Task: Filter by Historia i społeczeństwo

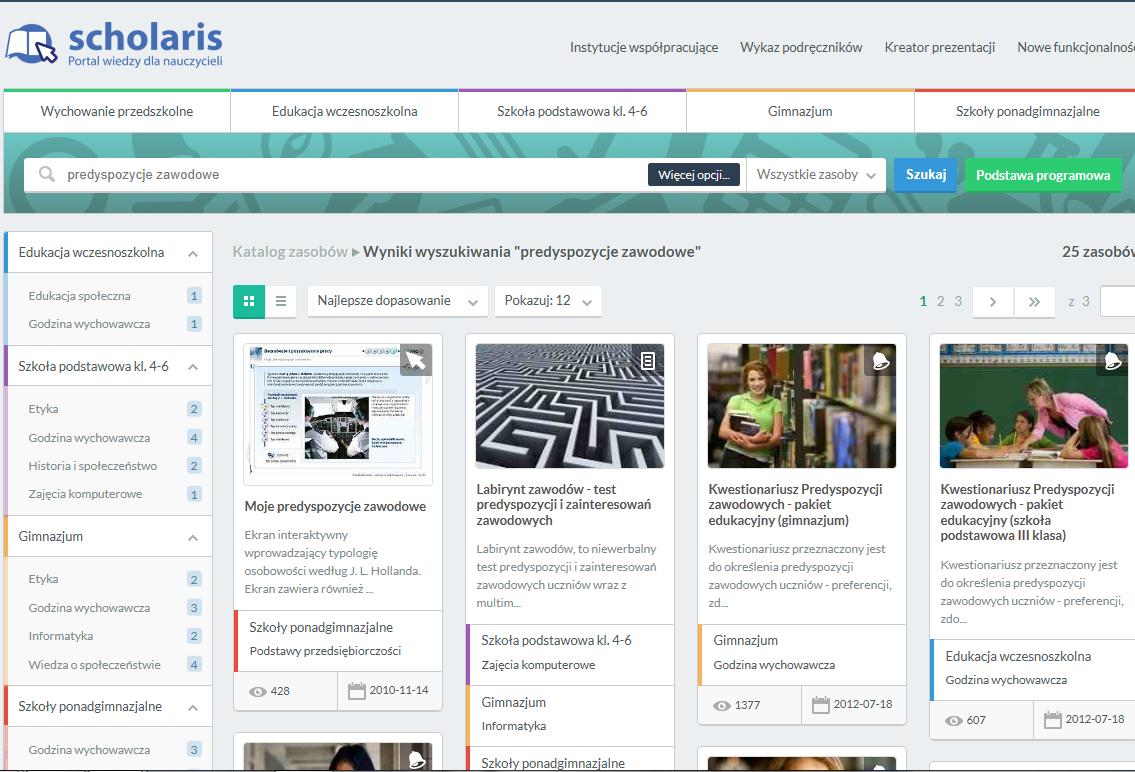Action: tap(93, 466)
